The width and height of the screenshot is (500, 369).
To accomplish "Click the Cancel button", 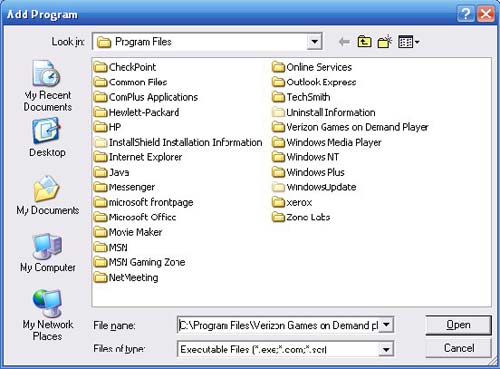I will 458,348.
